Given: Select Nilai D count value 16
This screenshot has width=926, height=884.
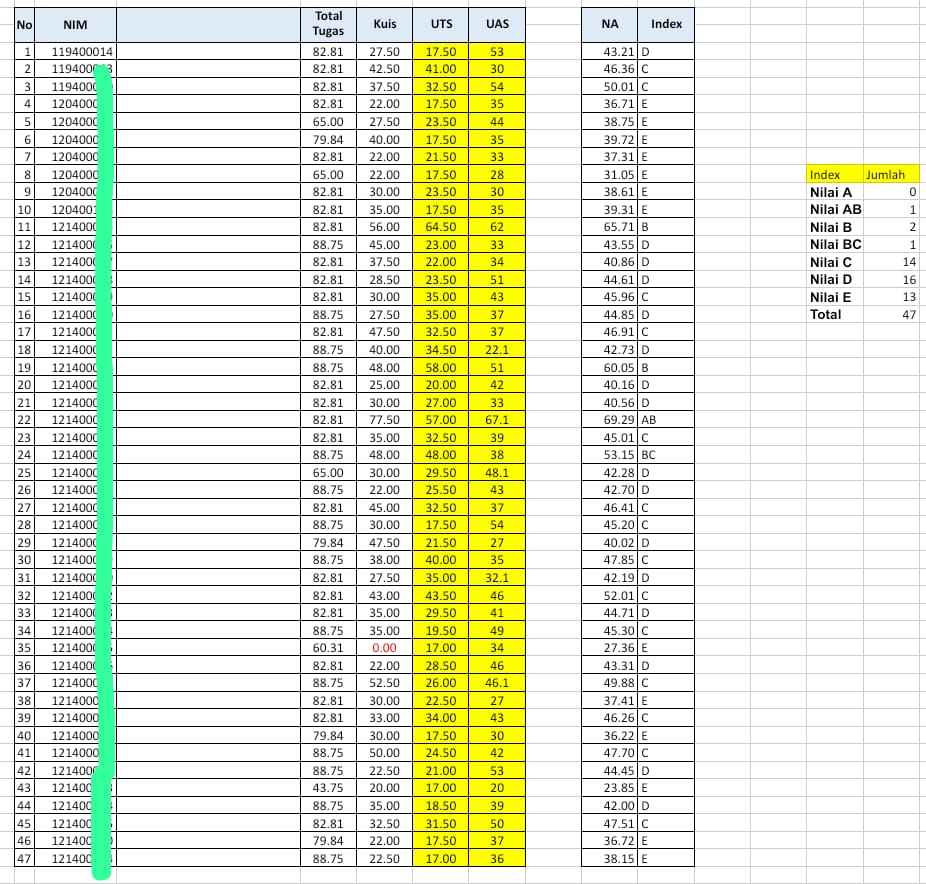Looking at the screenshot, I should pyautogui.click(x=909, y=279).
